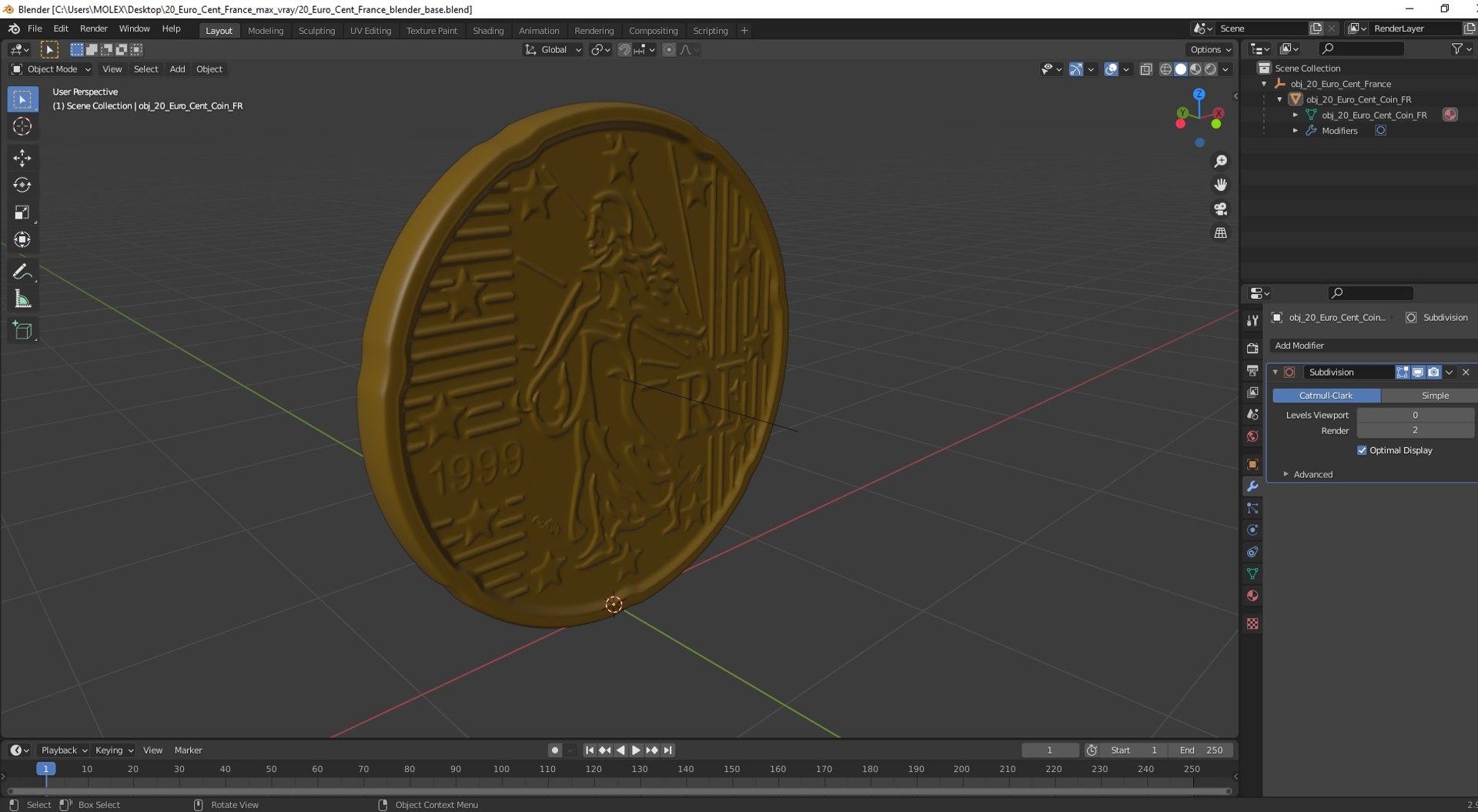
Task: Collapse the Subdivision modifier panel
Action: 1276,373
